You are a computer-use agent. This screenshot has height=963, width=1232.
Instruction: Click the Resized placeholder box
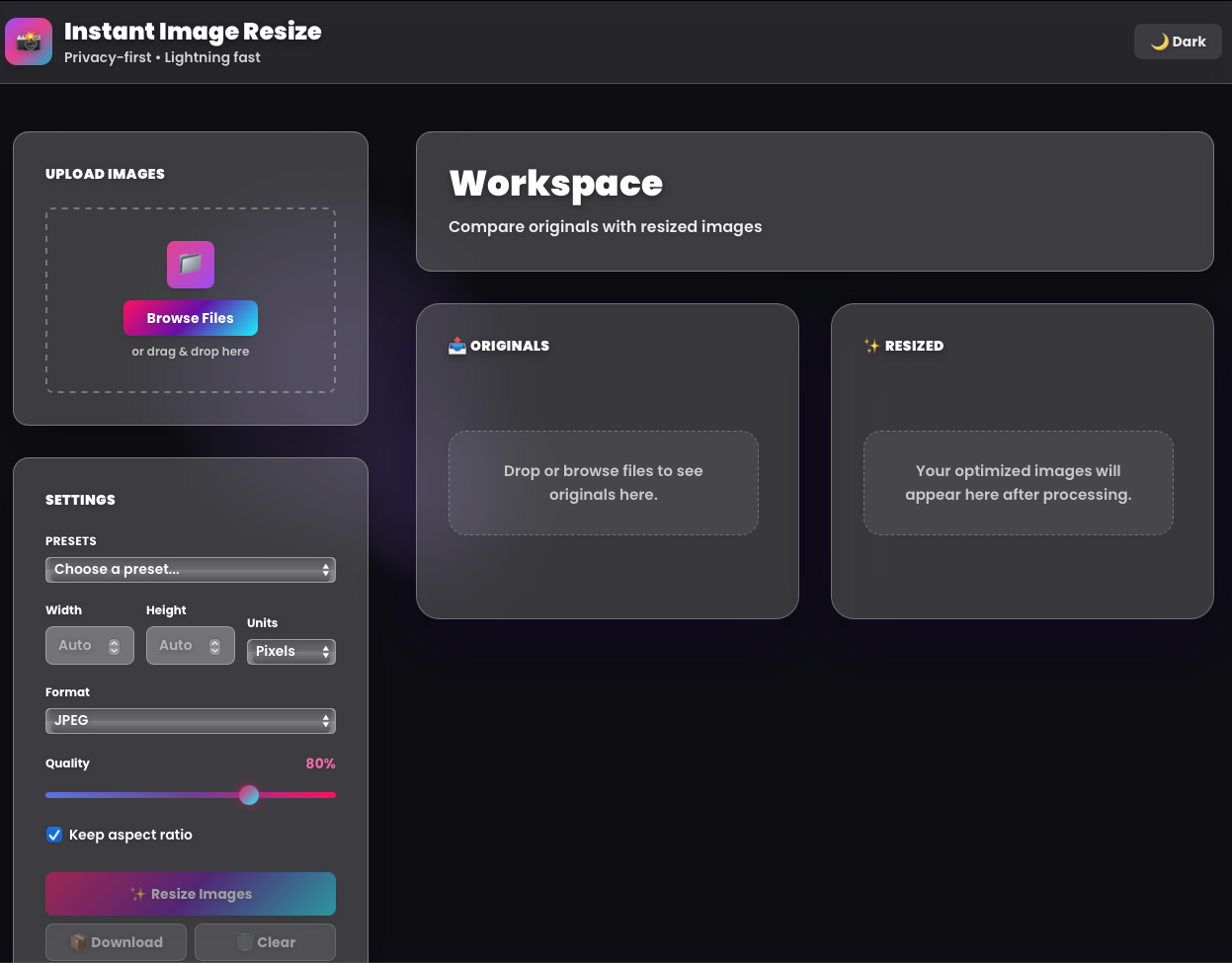(1019, 483)
